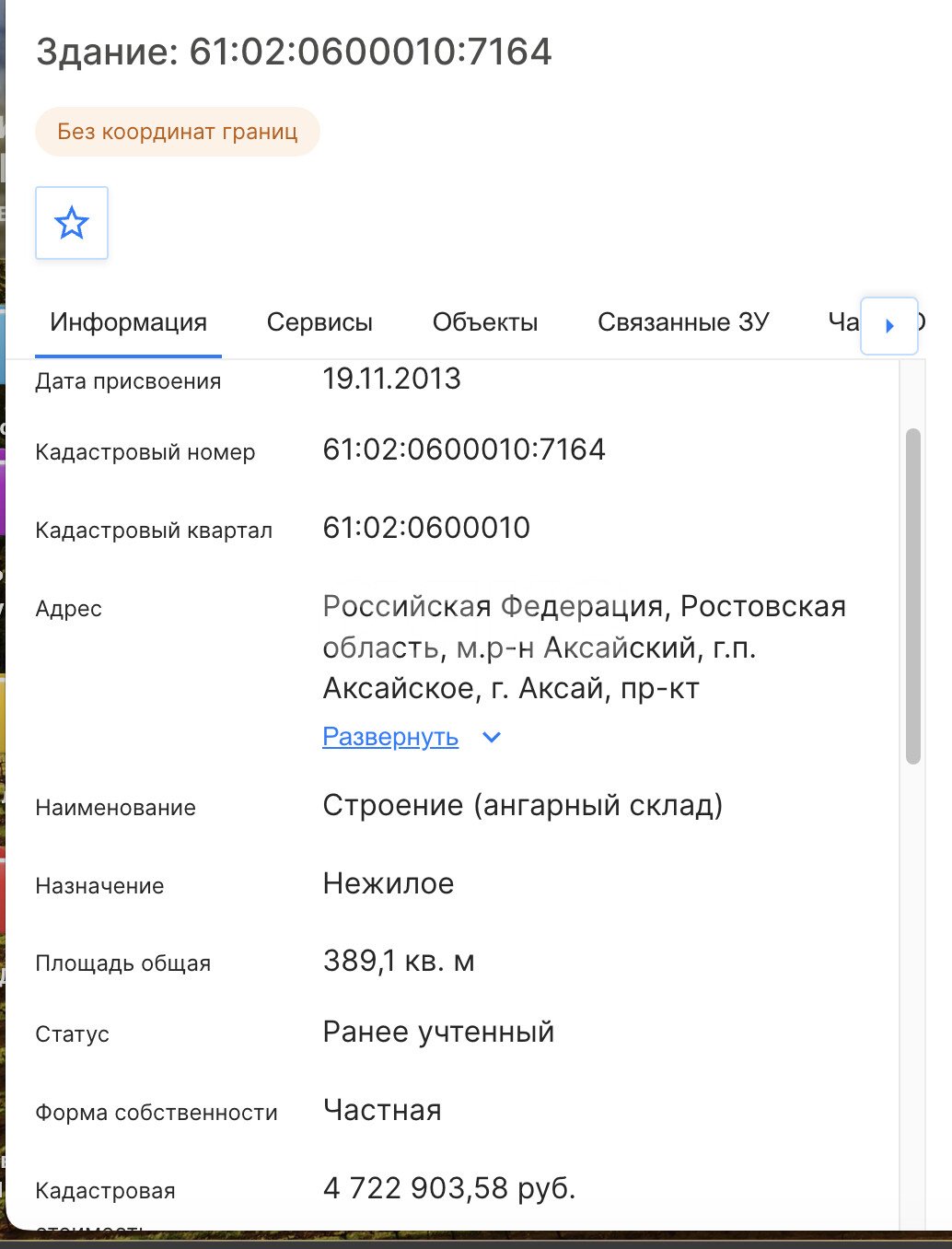Open the Объекты tab

pyautogui.click(x=485, y=322)
